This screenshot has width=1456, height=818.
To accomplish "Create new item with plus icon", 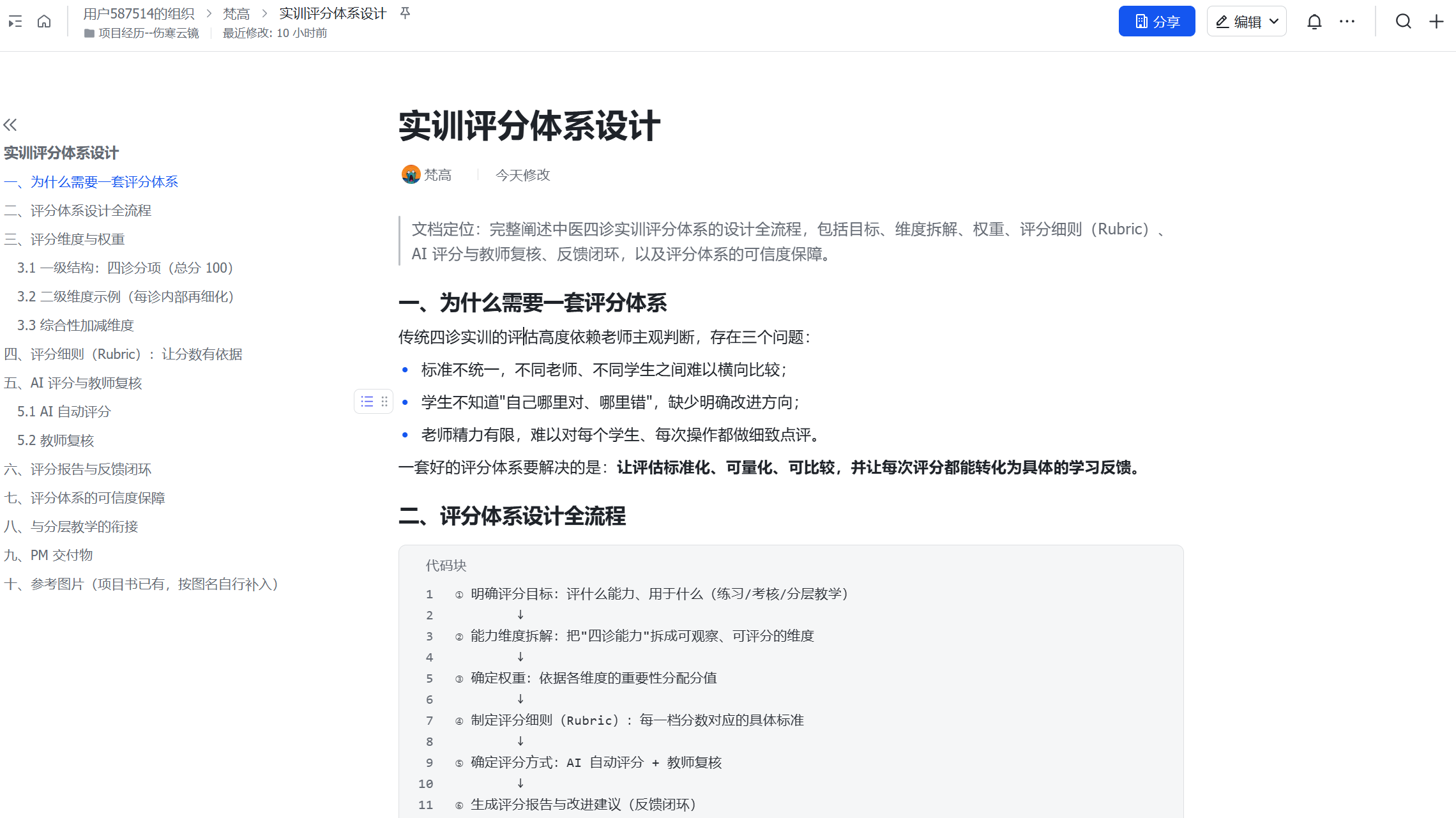I will click(1436, 22).
